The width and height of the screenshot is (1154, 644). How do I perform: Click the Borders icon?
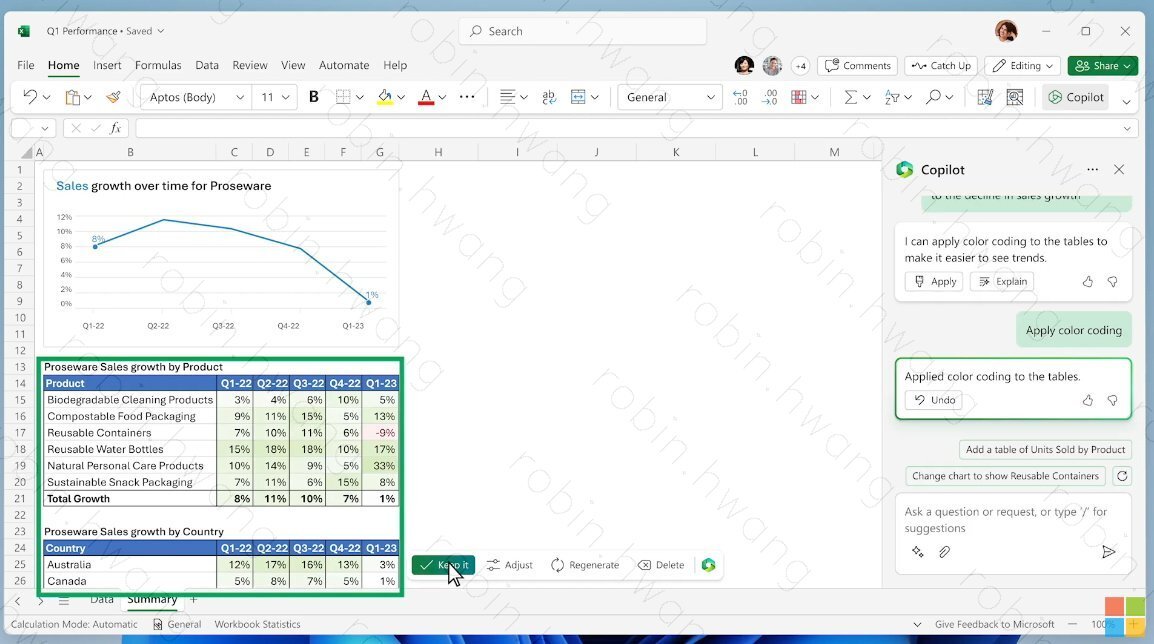click(342, 96)
